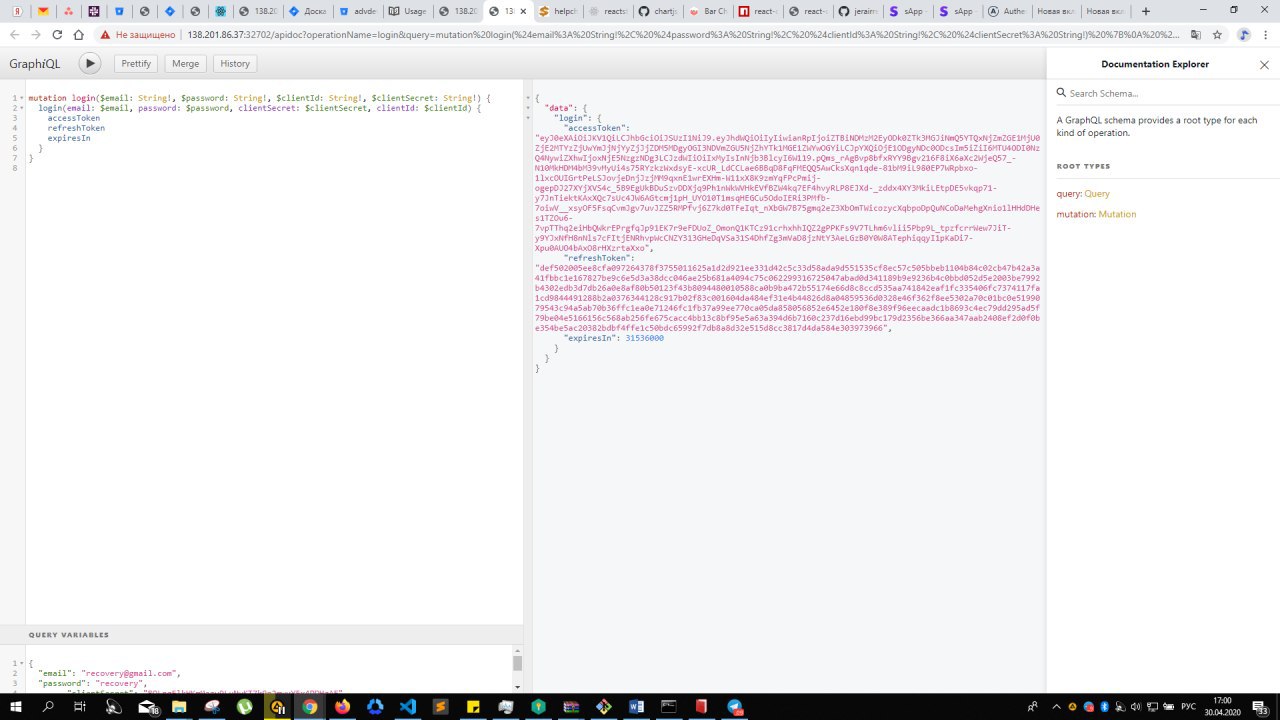Switch to the chartjs tab
Screen dimensions: 1280x720
pos(657,11)
